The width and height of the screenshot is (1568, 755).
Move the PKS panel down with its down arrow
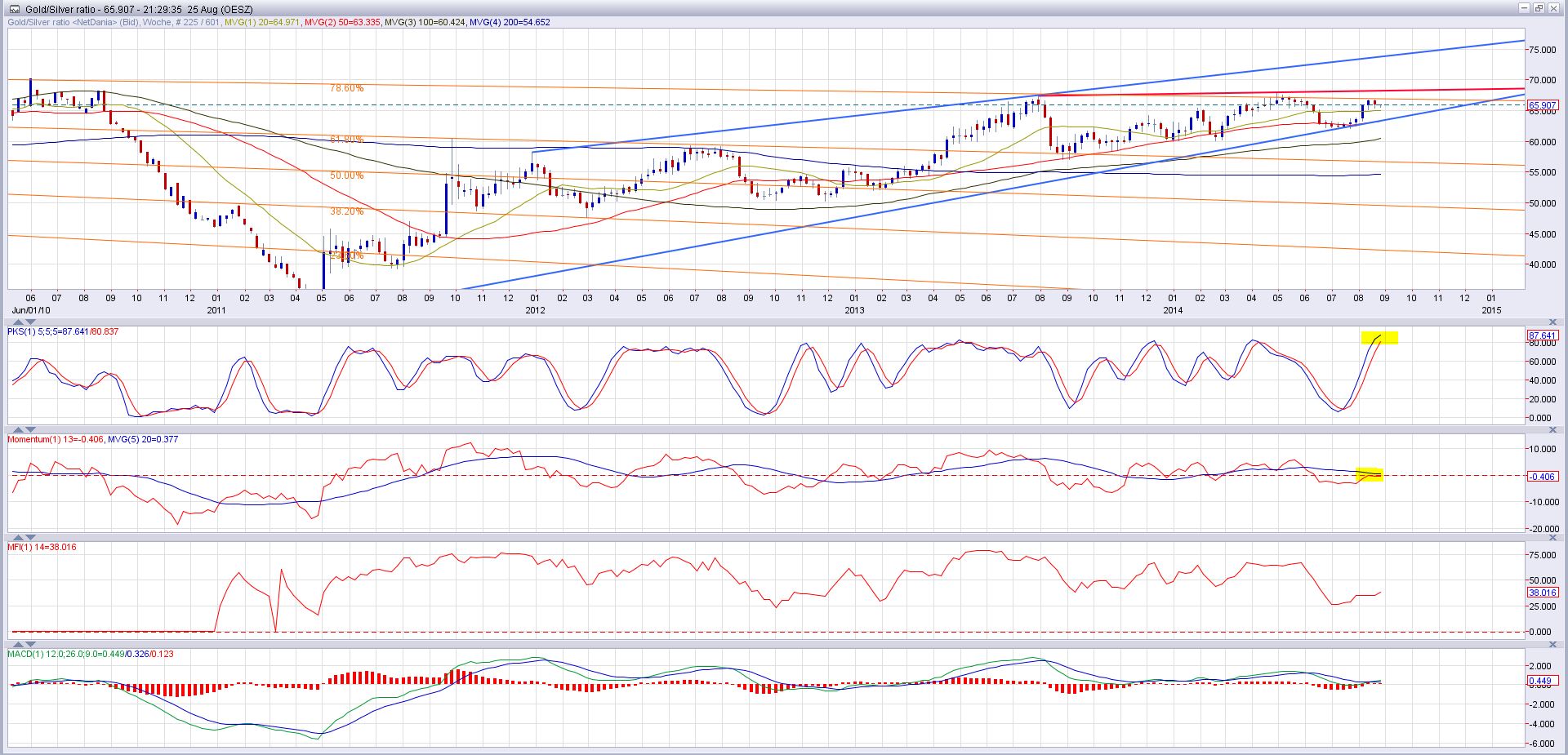30,322
